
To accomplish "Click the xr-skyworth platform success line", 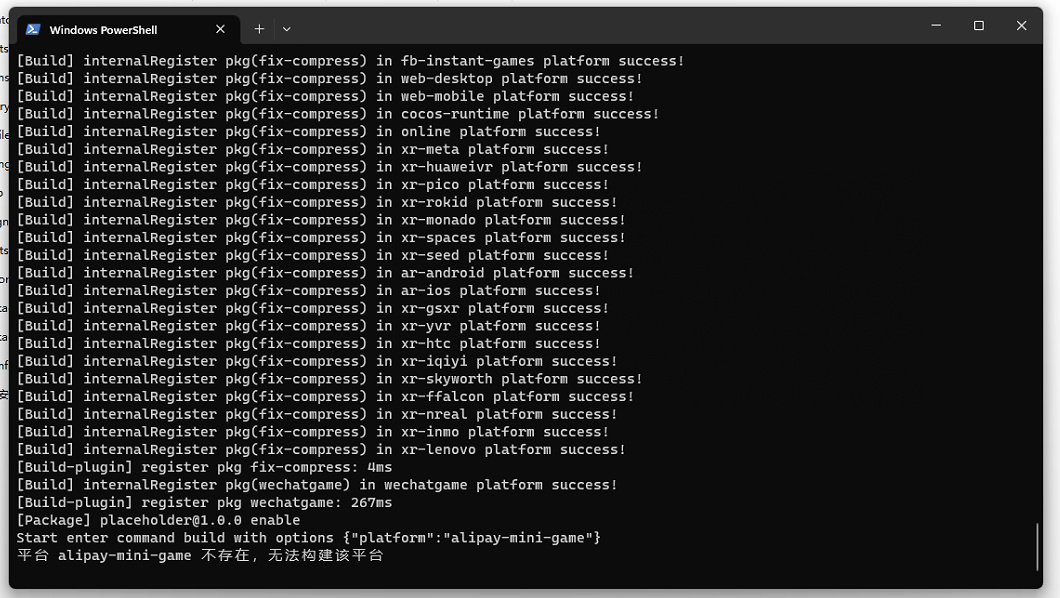I will click(x=329, y=379).
